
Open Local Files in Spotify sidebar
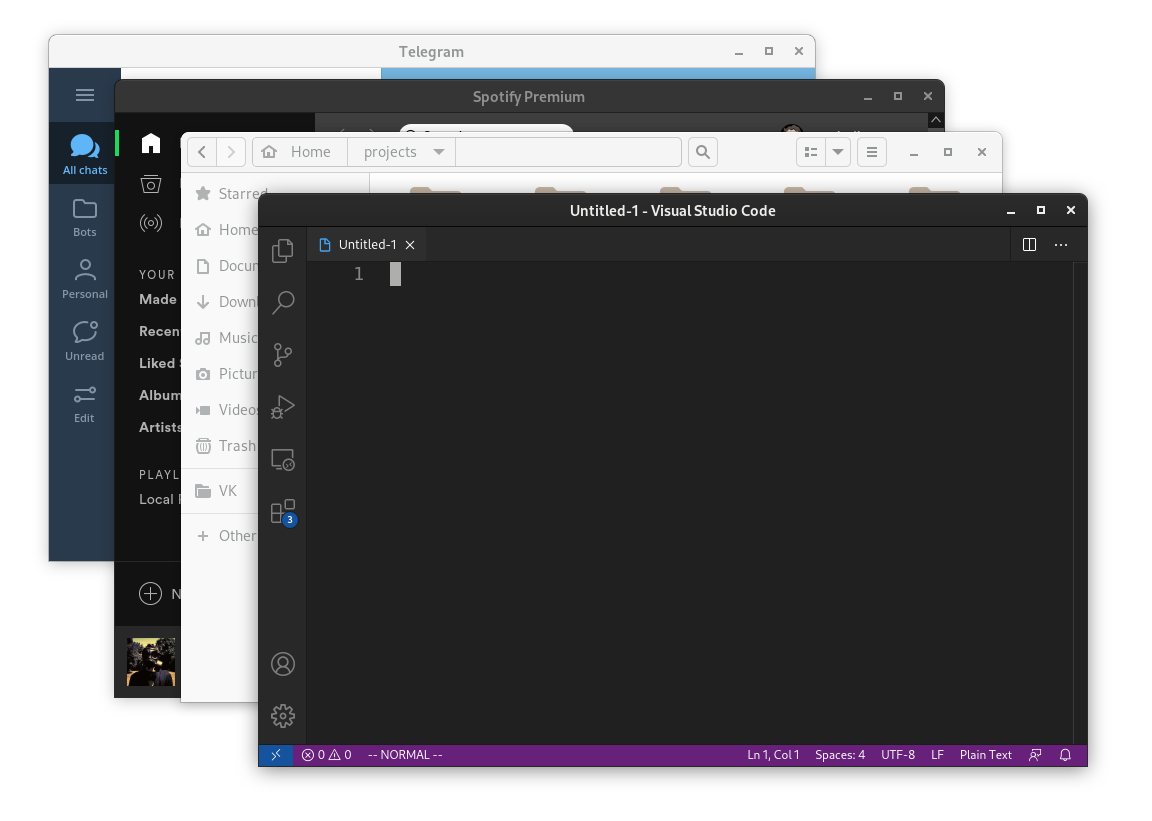point(159,499)
